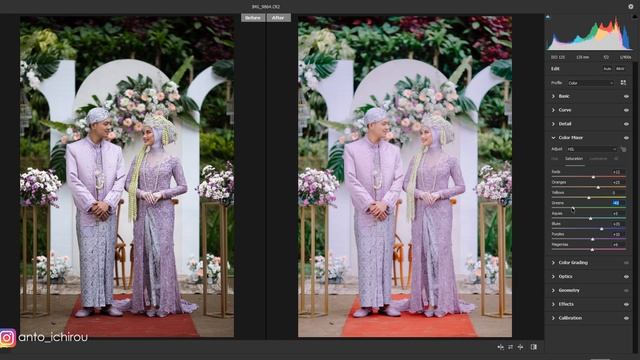This screenshot has height=360, width=640.
Task: Click the color histogram graph
Action: [590, 33]
